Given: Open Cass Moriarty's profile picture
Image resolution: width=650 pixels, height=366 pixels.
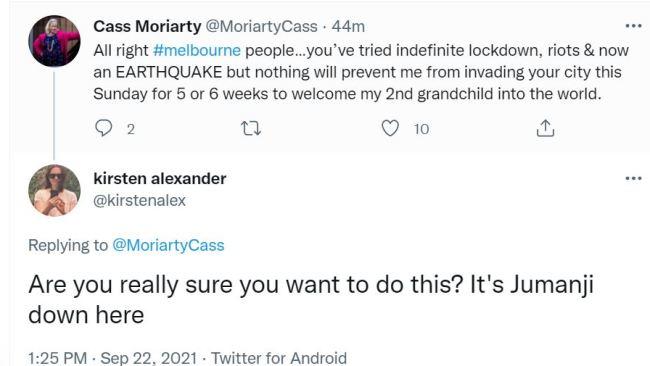Looking at the screenshot, I should coord(54,41).
